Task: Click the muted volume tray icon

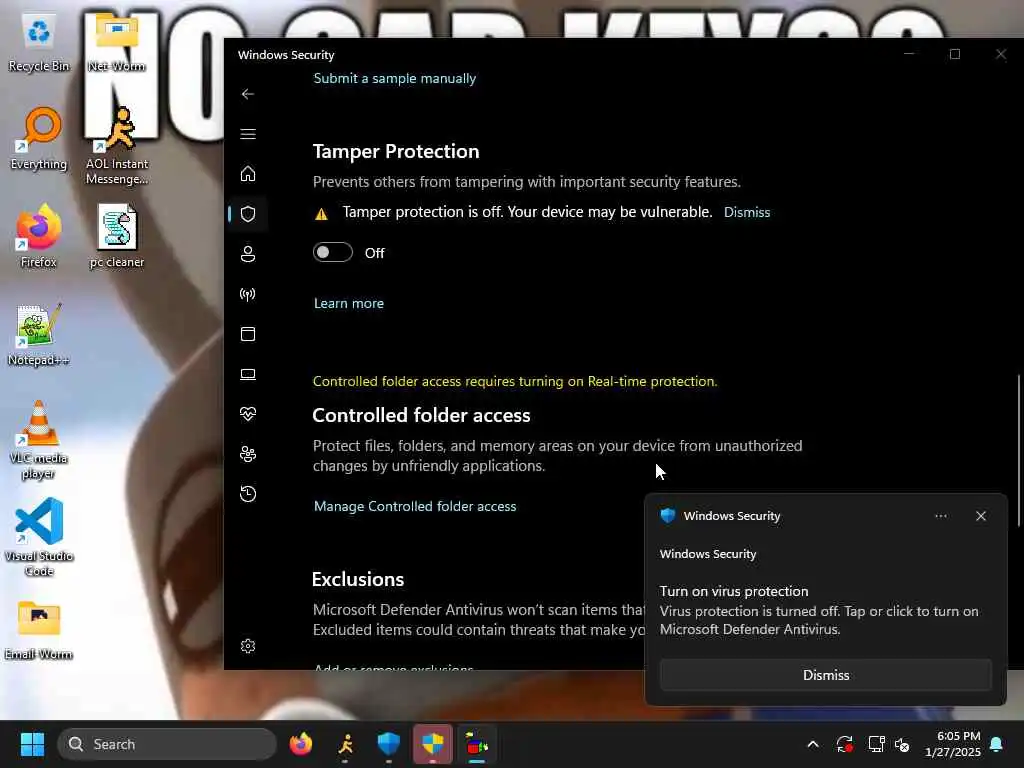Action: [x=903, y=744]
